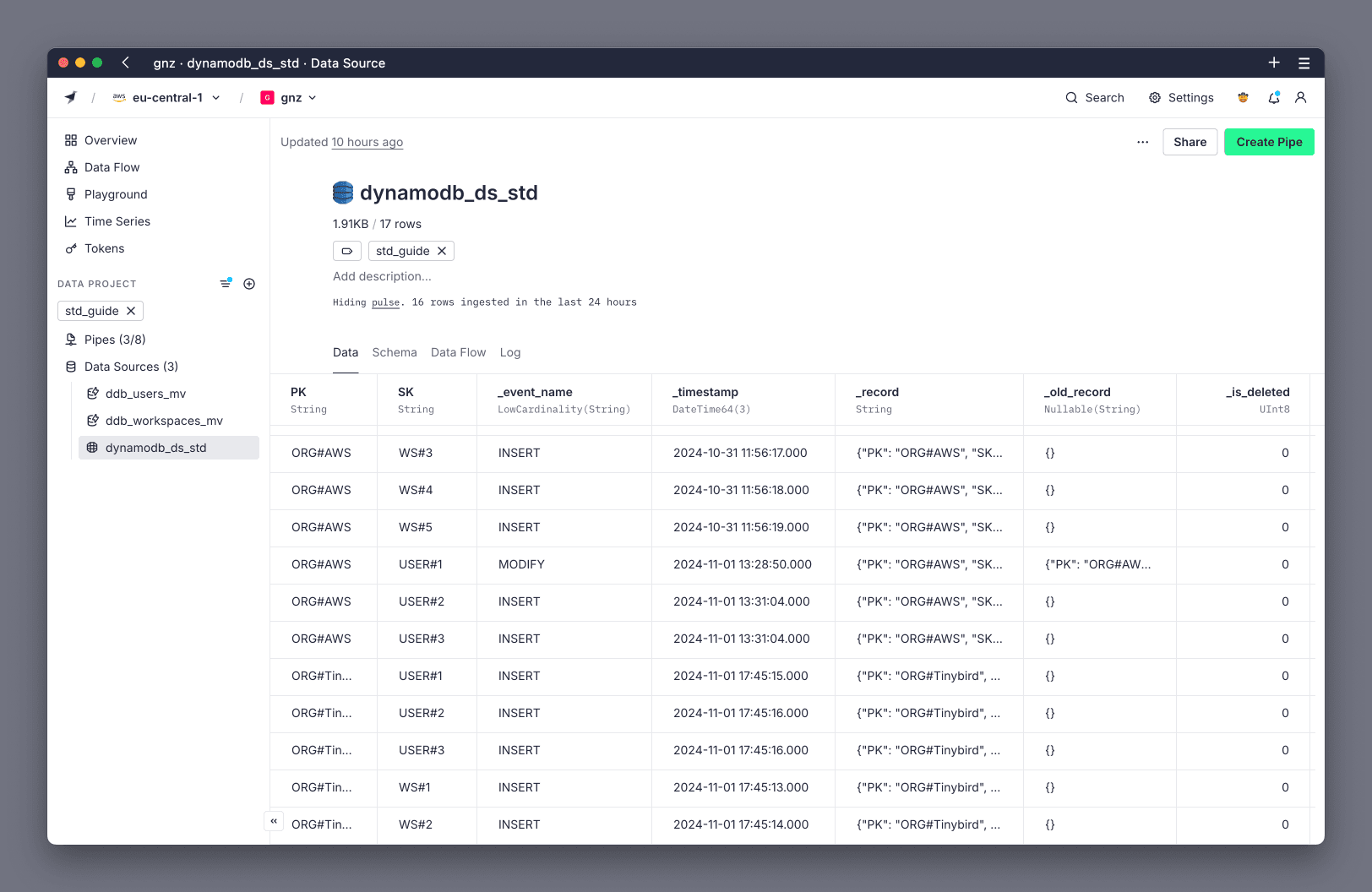
Task: Open the pulse link in the description
Action: pos(385,302)
